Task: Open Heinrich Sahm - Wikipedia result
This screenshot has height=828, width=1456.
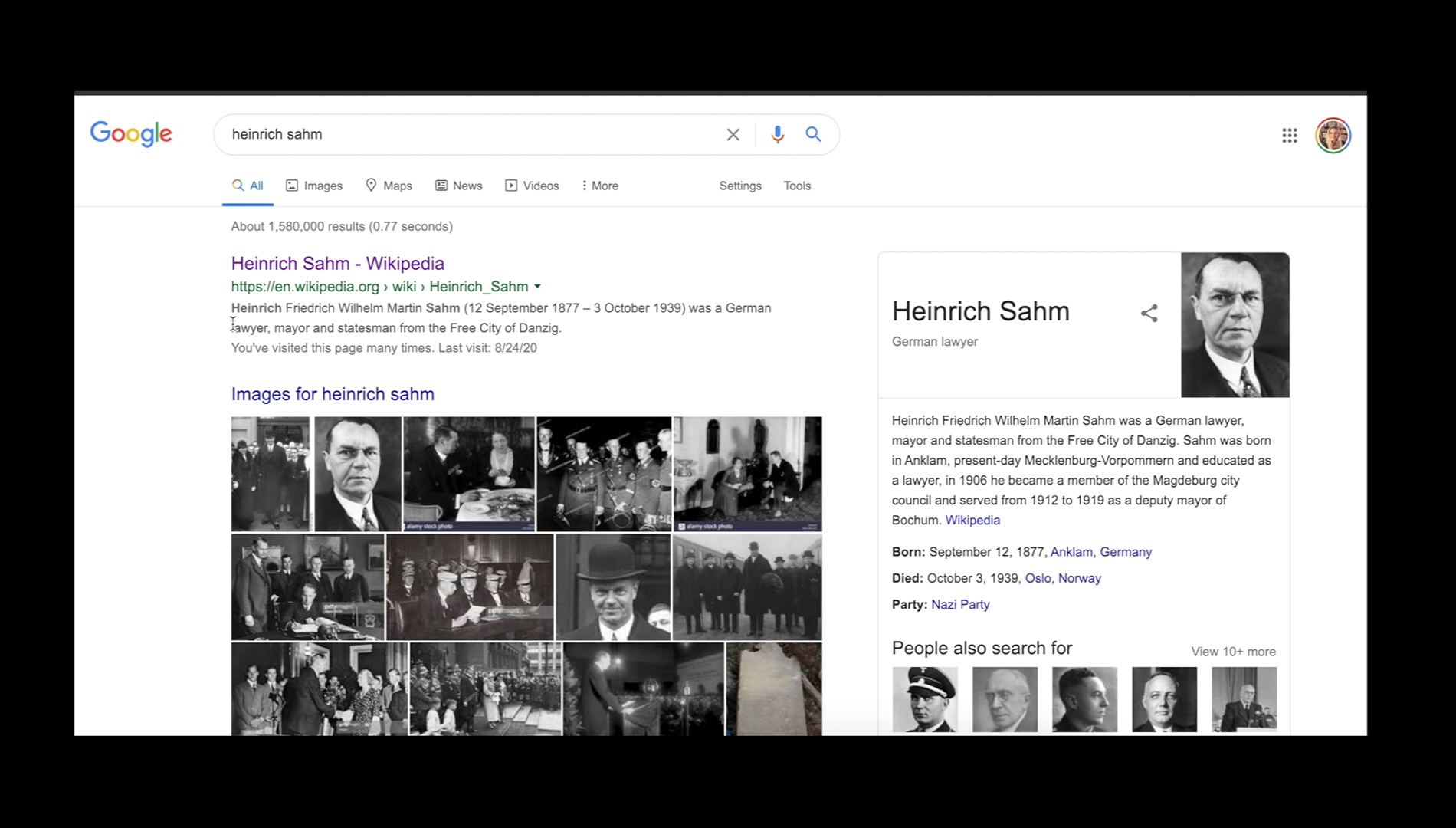Action: pos(338,263)
